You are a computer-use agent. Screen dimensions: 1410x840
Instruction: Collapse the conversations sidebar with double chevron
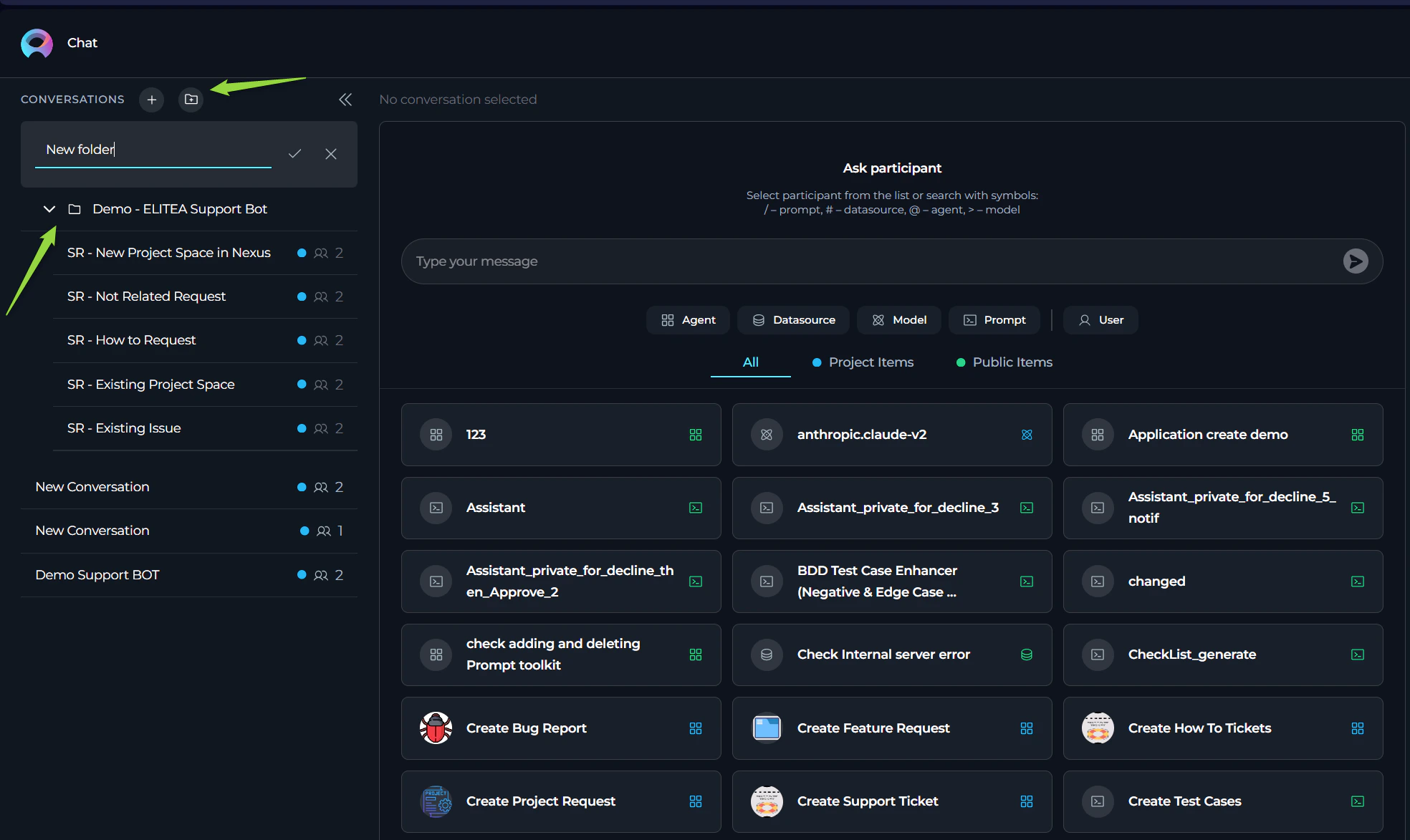345,100
